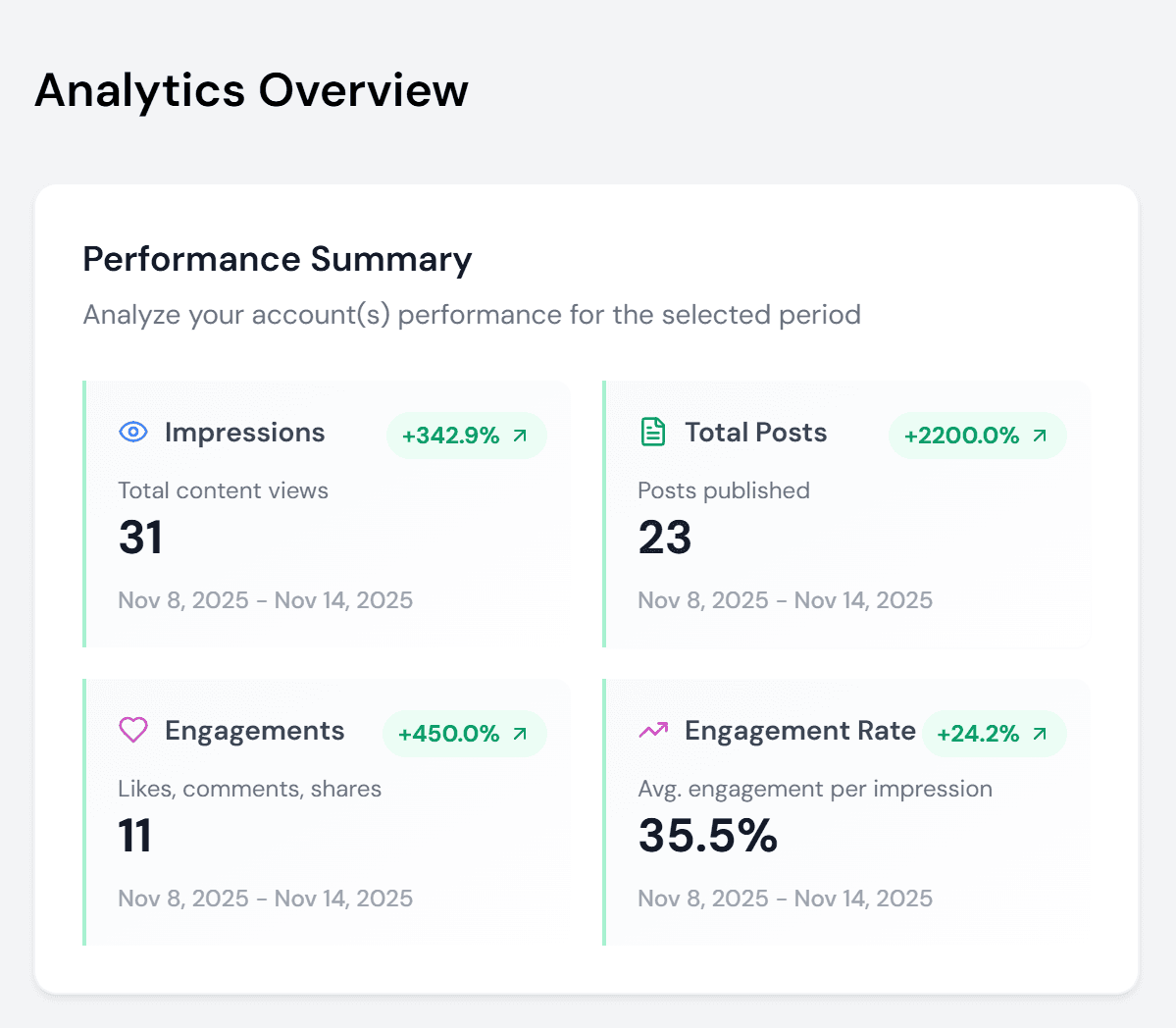Image resolution: width=1176 pixels, height=1028 pixels.
Task: Click the diagonal arrow in the +2200.0% badge
Action: click(x=1041, y=436)
